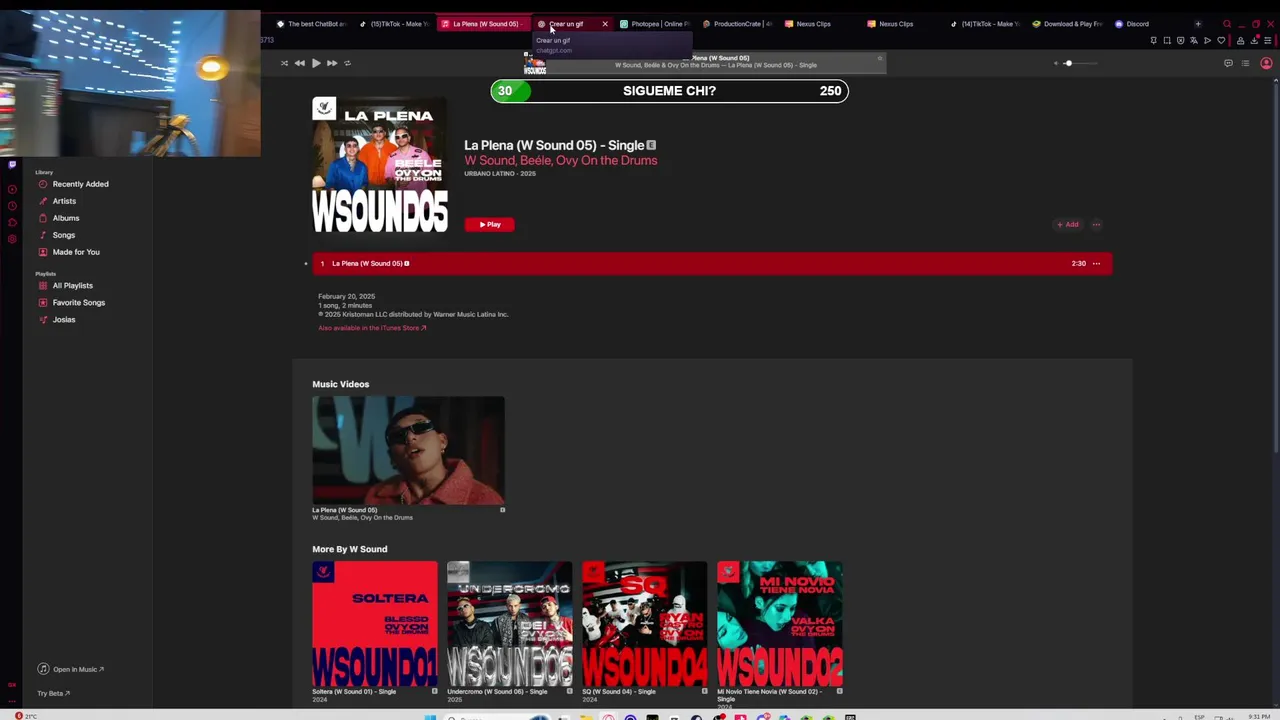1280x720 pixels.
Task: Click the download icon in browser toolbar
Action: 1254,41
